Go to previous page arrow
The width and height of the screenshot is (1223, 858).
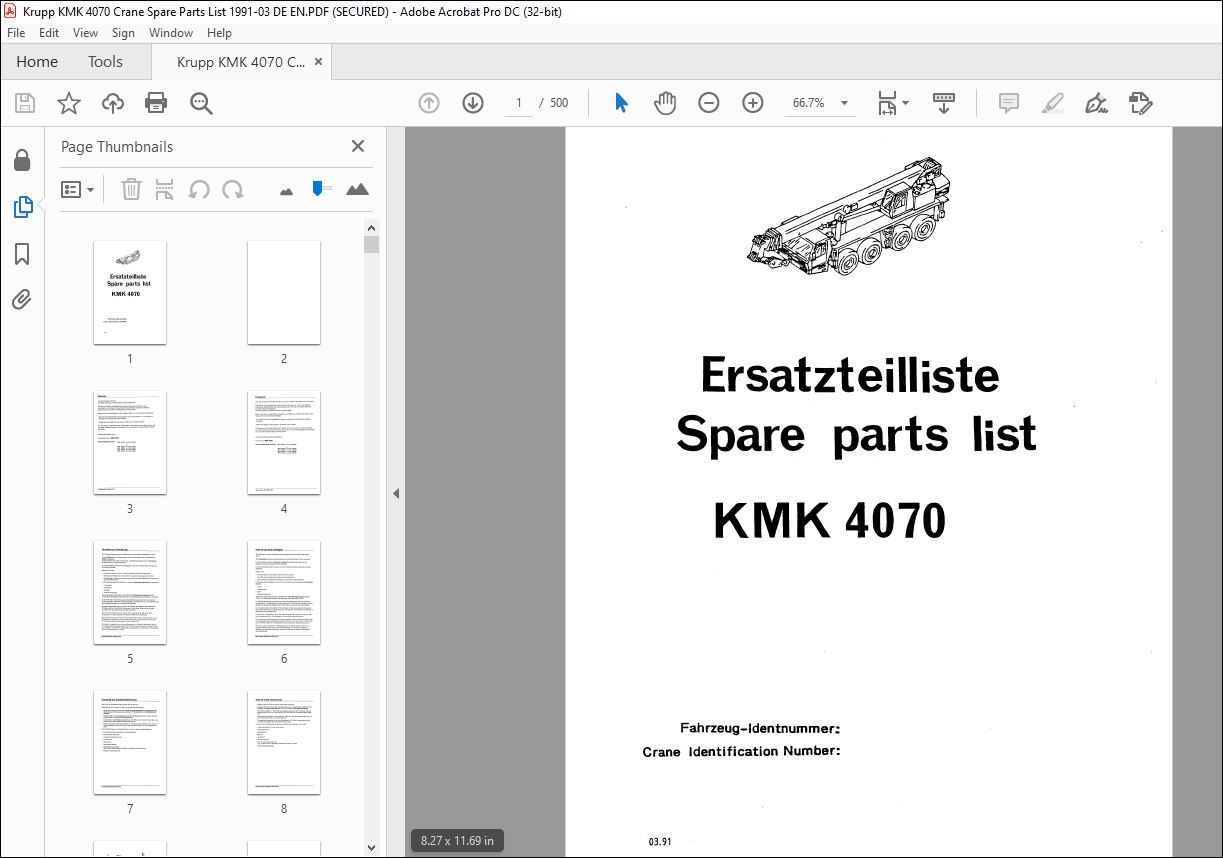[x=429, y=103]
